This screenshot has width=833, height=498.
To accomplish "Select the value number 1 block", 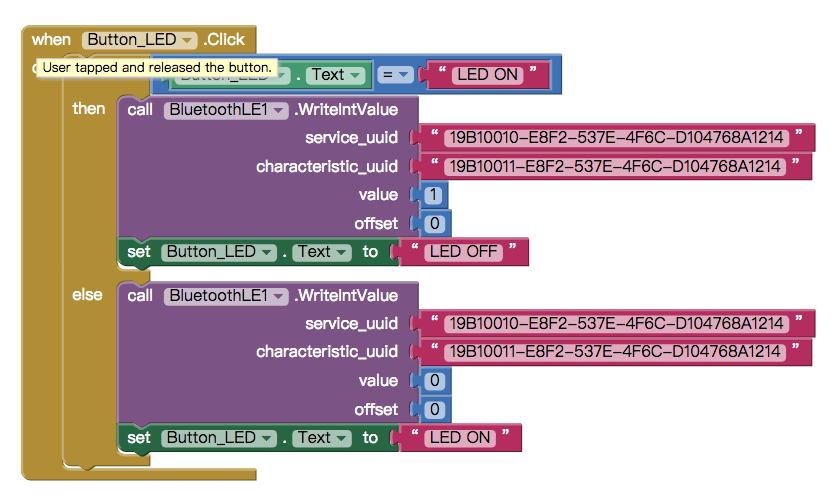I will coord(434,195).
